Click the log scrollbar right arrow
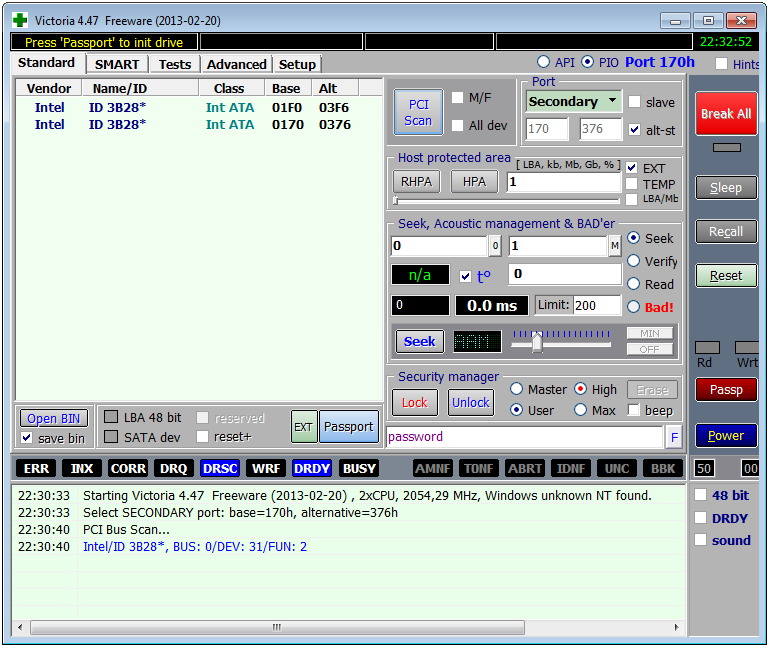770x648 pixels. (x=676, y=627)
